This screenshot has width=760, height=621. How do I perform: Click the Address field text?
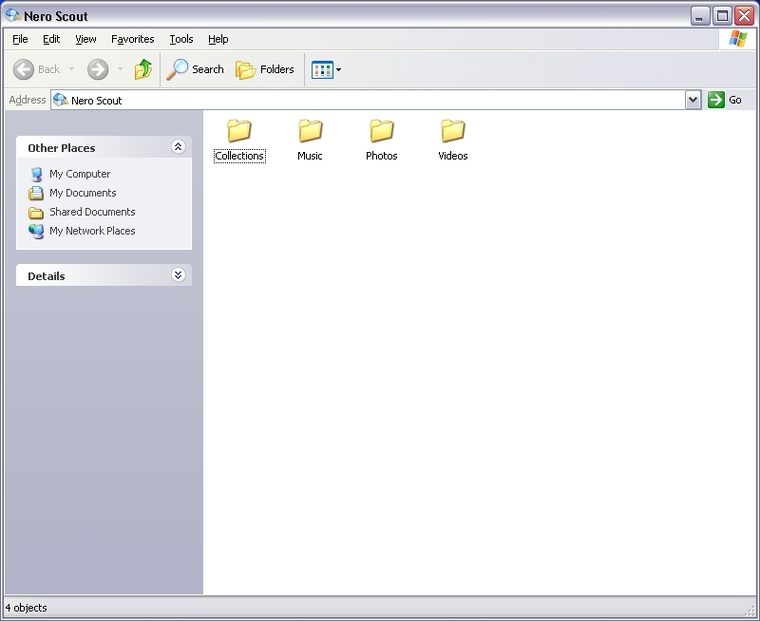pyautogui.click(x=96, y=100)
